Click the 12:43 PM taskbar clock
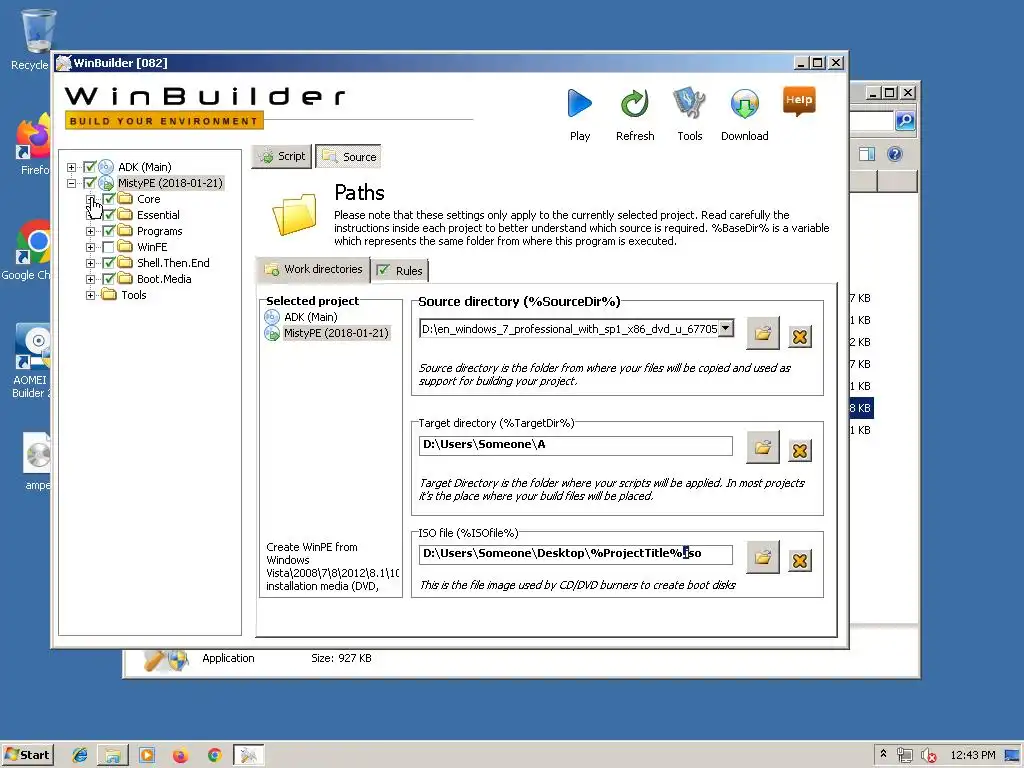 (972, 756)
